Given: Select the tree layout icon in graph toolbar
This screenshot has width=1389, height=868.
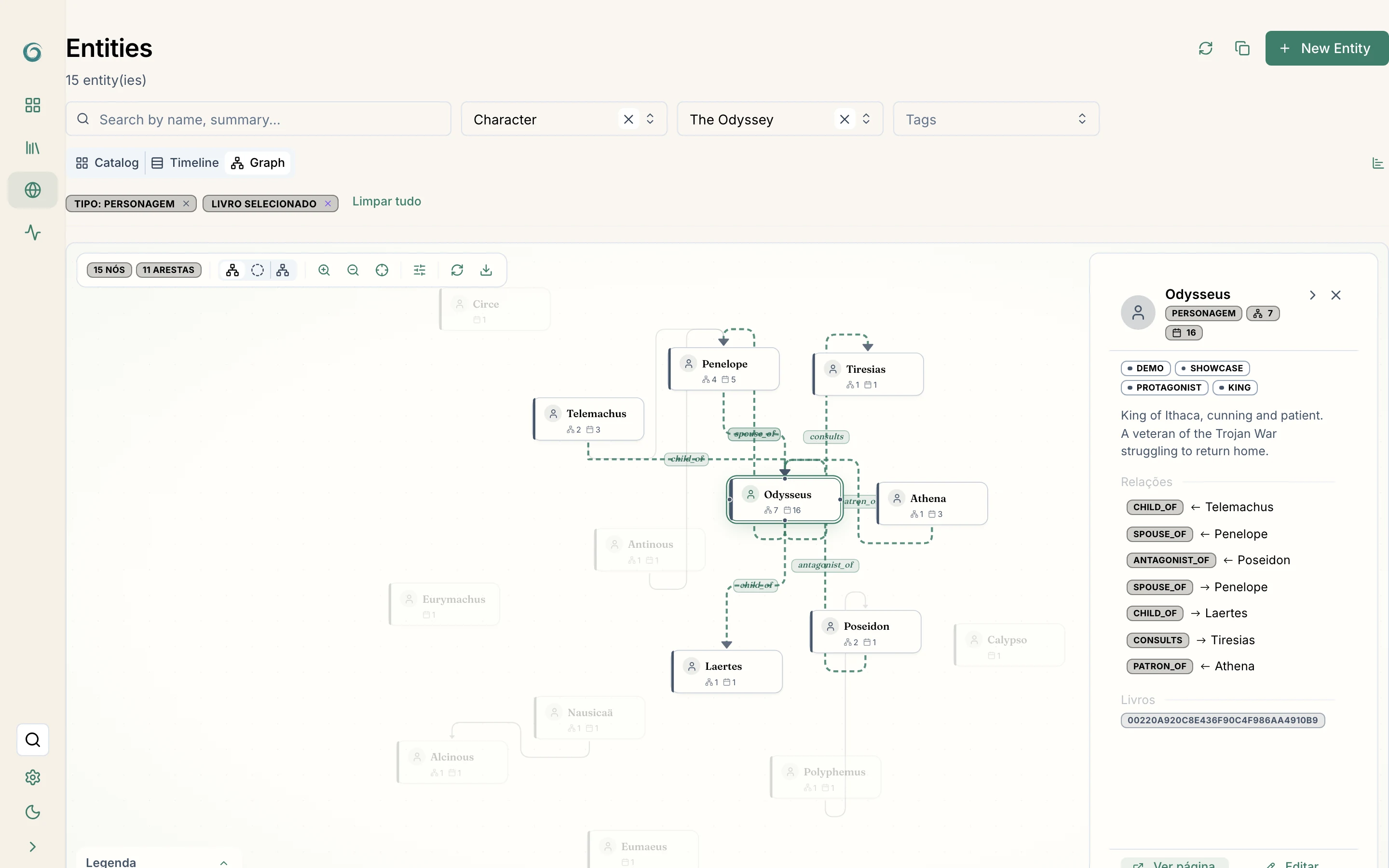Looking at the screenshot, I should (283, 271).
